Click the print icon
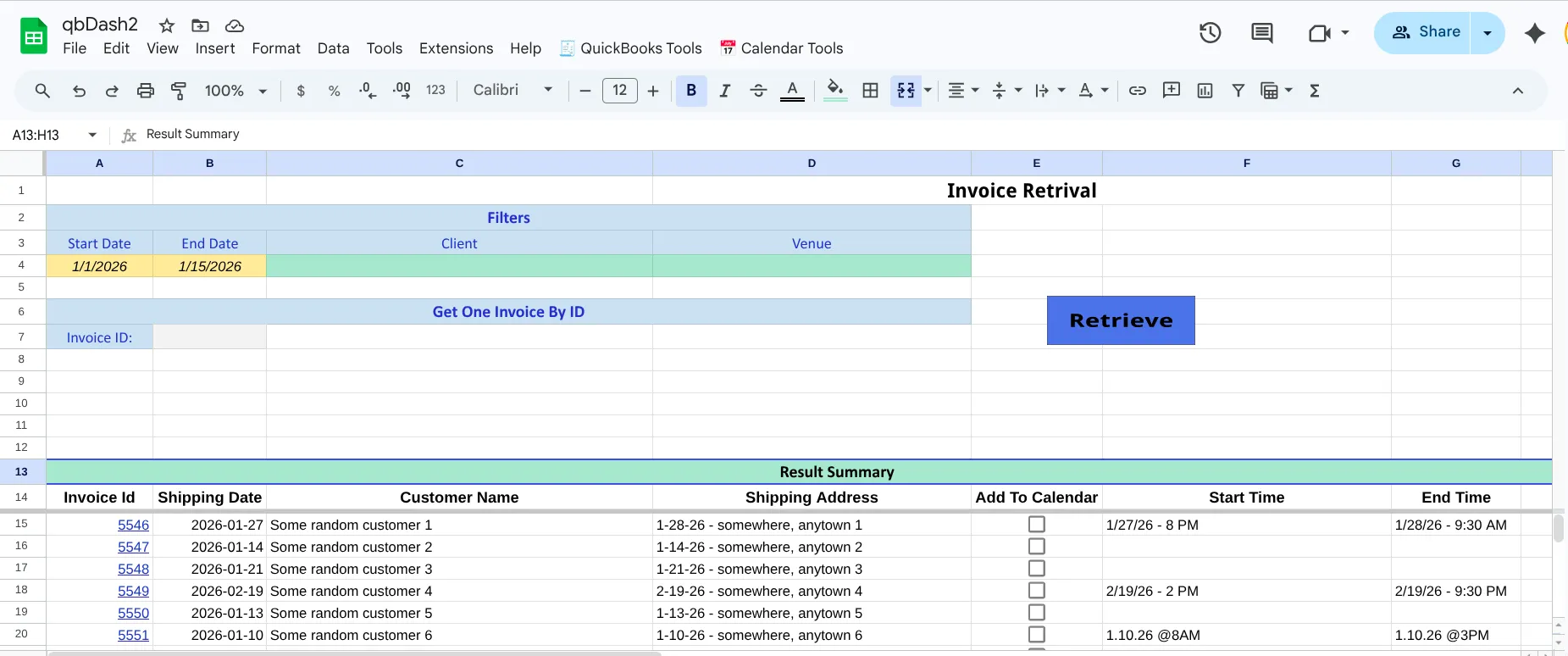This screenshot has height=656, width=1568. point(146,91)
